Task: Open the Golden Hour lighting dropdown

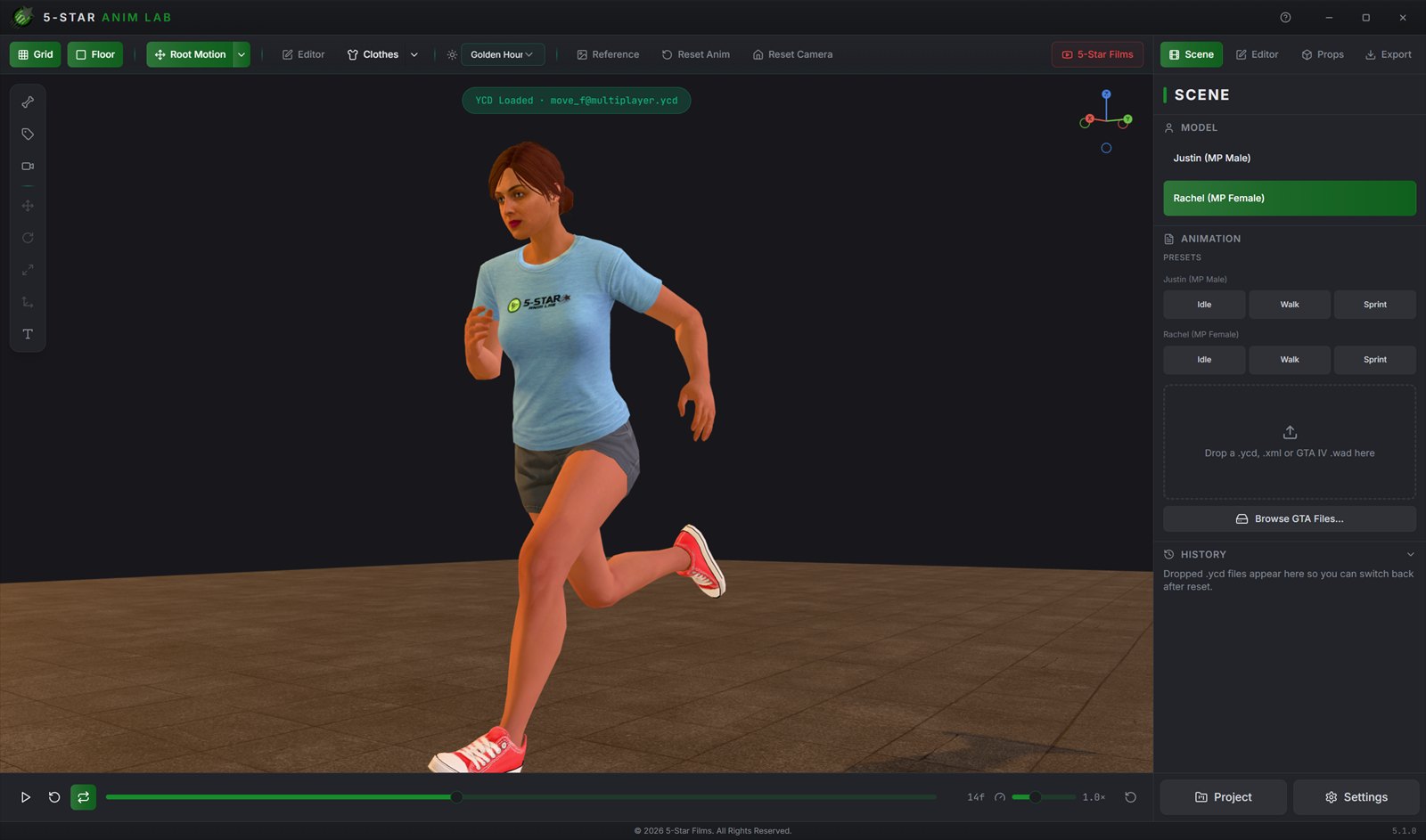Action: click(x=503, y=54)
